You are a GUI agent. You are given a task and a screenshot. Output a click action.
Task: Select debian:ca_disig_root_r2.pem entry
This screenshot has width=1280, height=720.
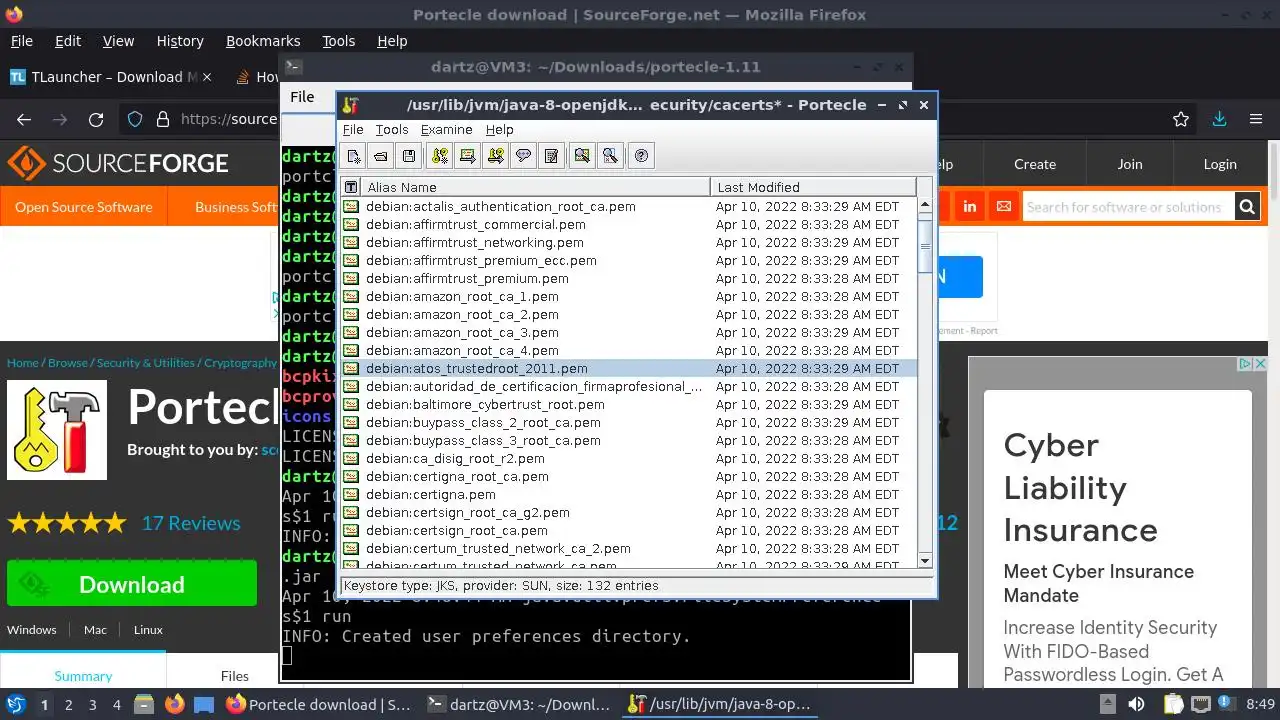coord(629,458)
